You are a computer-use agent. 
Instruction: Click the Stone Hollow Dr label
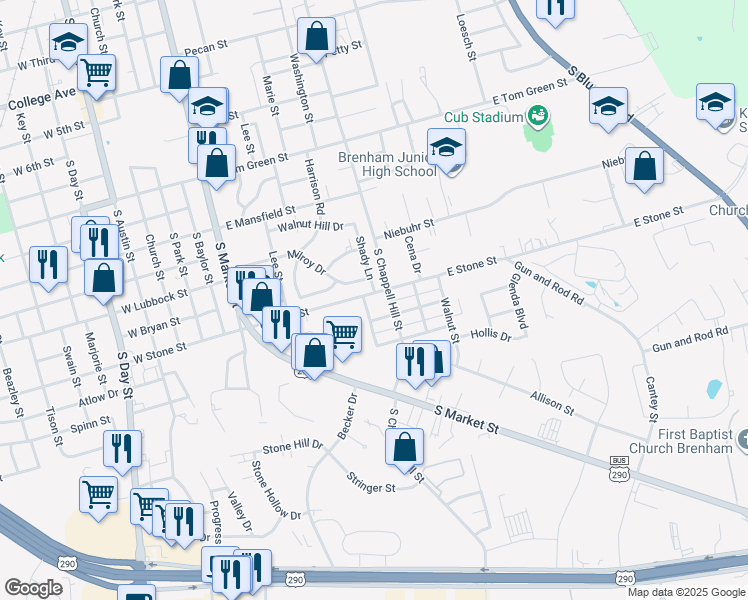(276, 490)
